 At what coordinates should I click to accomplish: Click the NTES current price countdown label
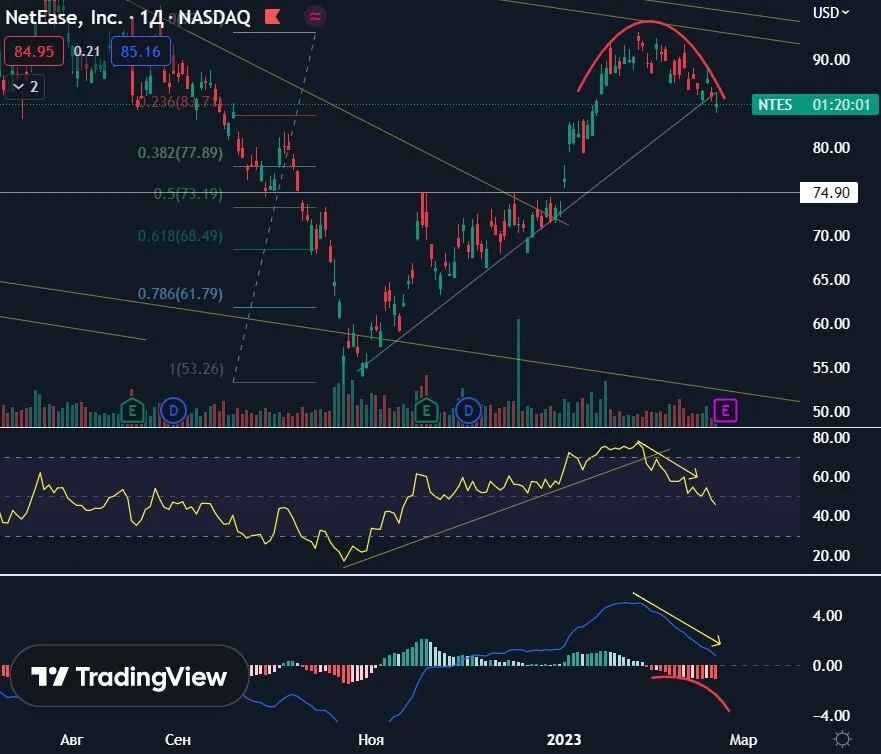815,105
